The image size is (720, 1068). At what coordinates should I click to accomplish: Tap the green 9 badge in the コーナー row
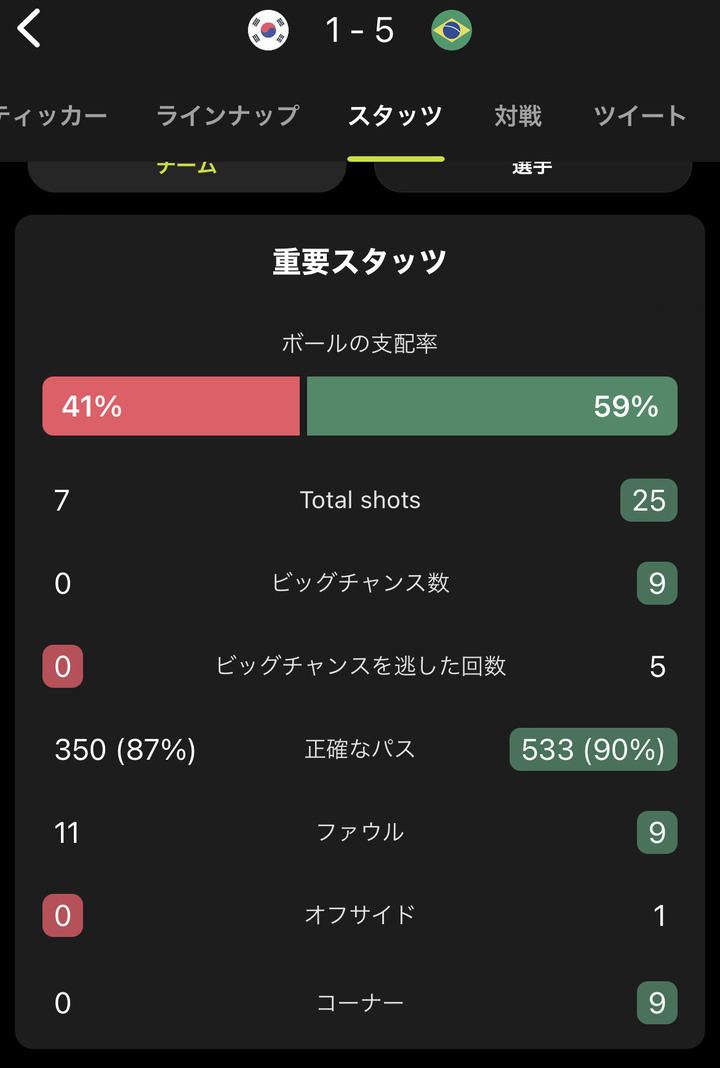coord(657,1003)
